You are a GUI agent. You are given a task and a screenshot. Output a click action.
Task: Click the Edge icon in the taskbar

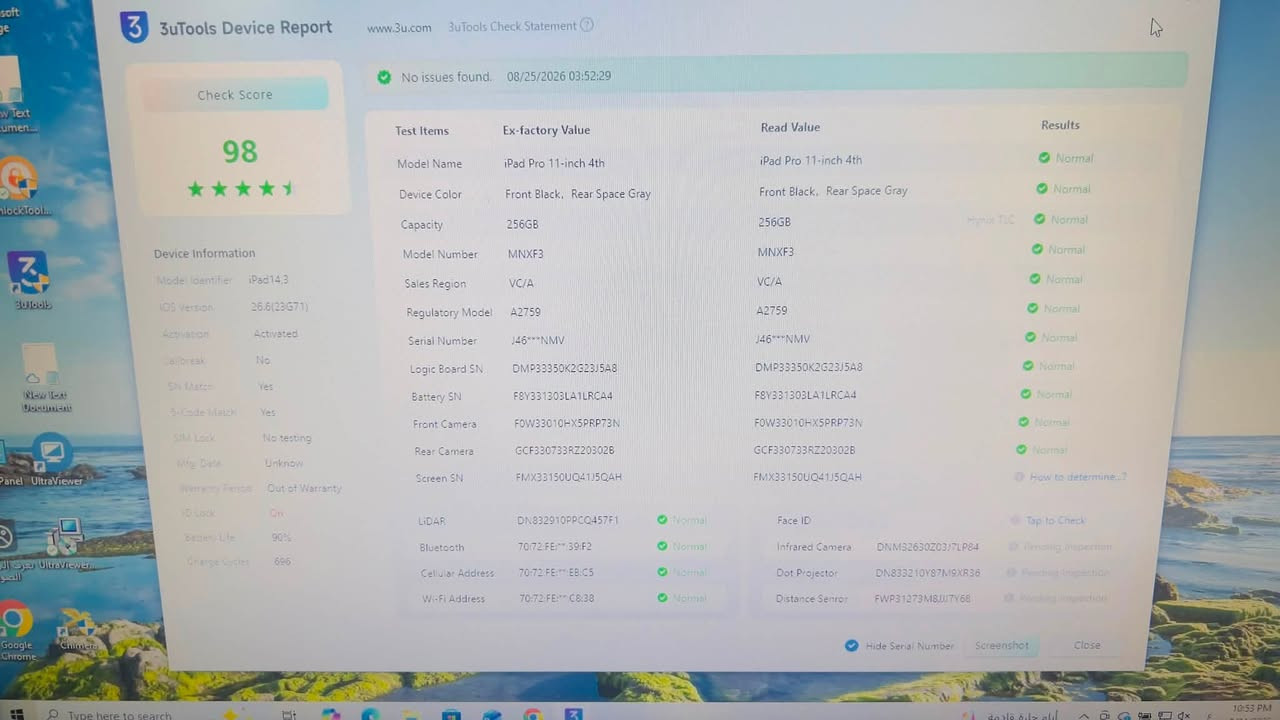coord(370,714)
